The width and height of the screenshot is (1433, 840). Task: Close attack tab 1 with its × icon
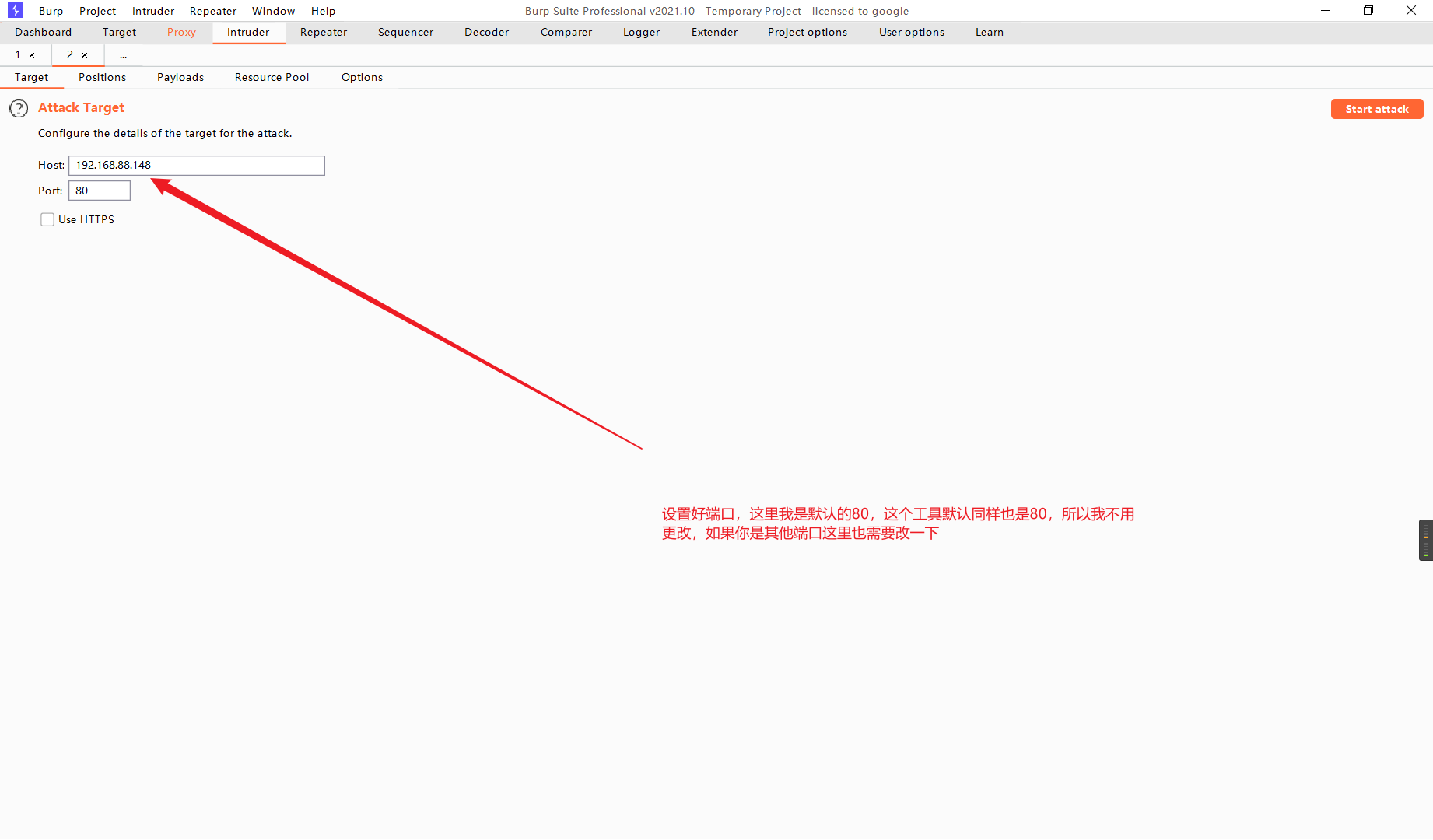(x=31, y=54)
